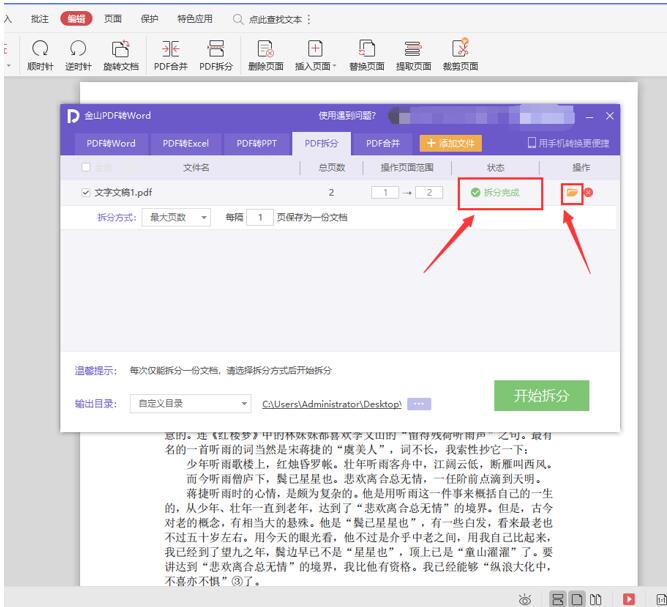Open the PDF拆分 split tool in toolbar
Image resolution: width=667 pixels, height=607 pixels.
[x=216, y=55]
